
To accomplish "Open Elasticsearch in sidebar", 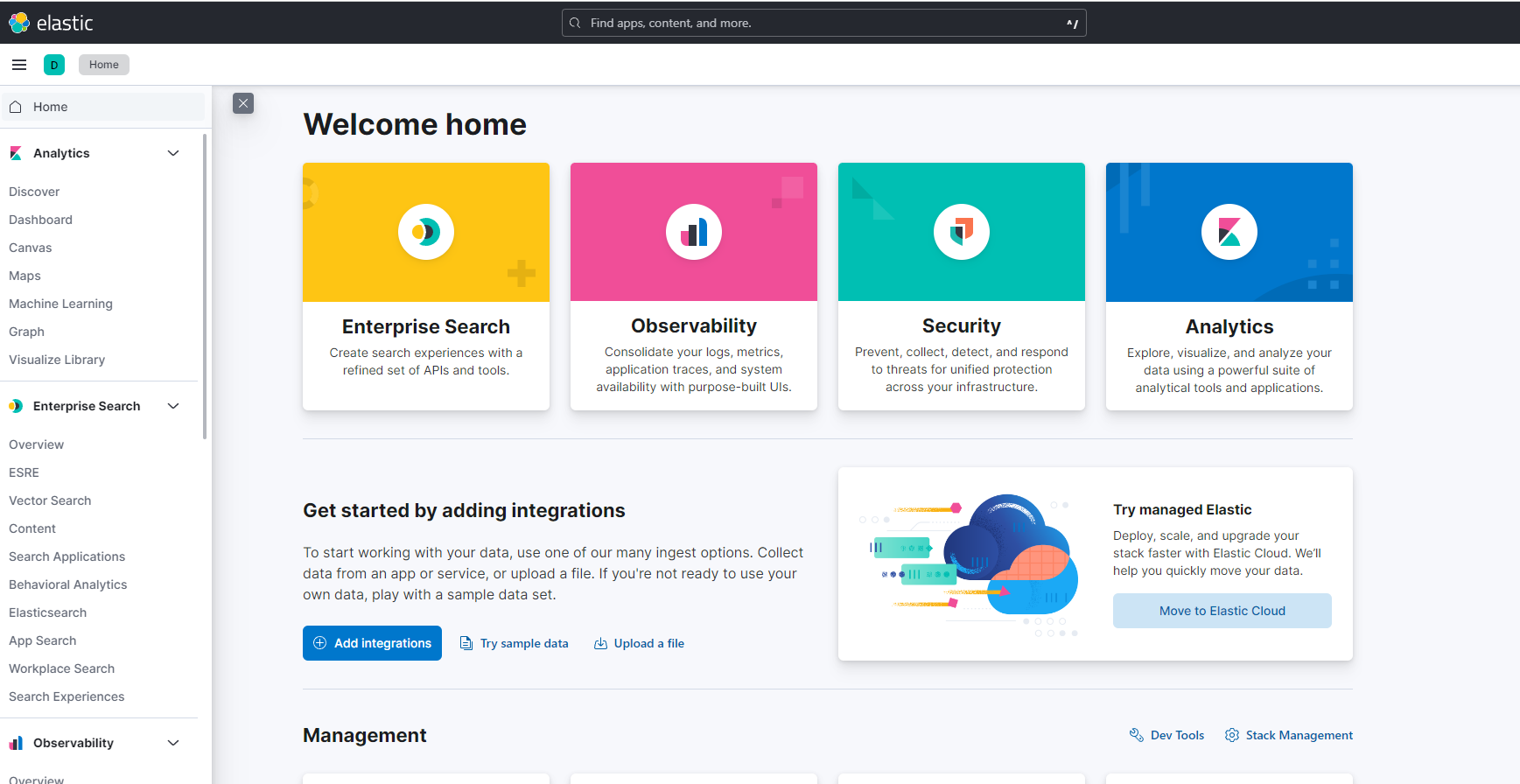I will (x=47, y=612).
